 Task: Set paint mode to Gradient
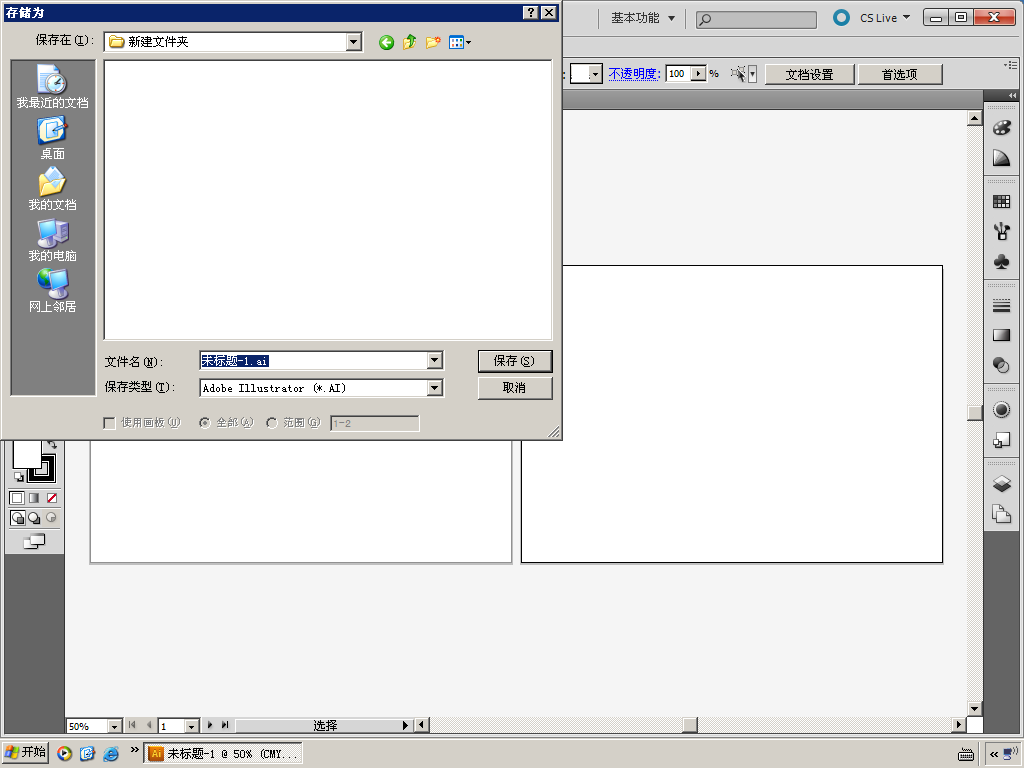34,498
